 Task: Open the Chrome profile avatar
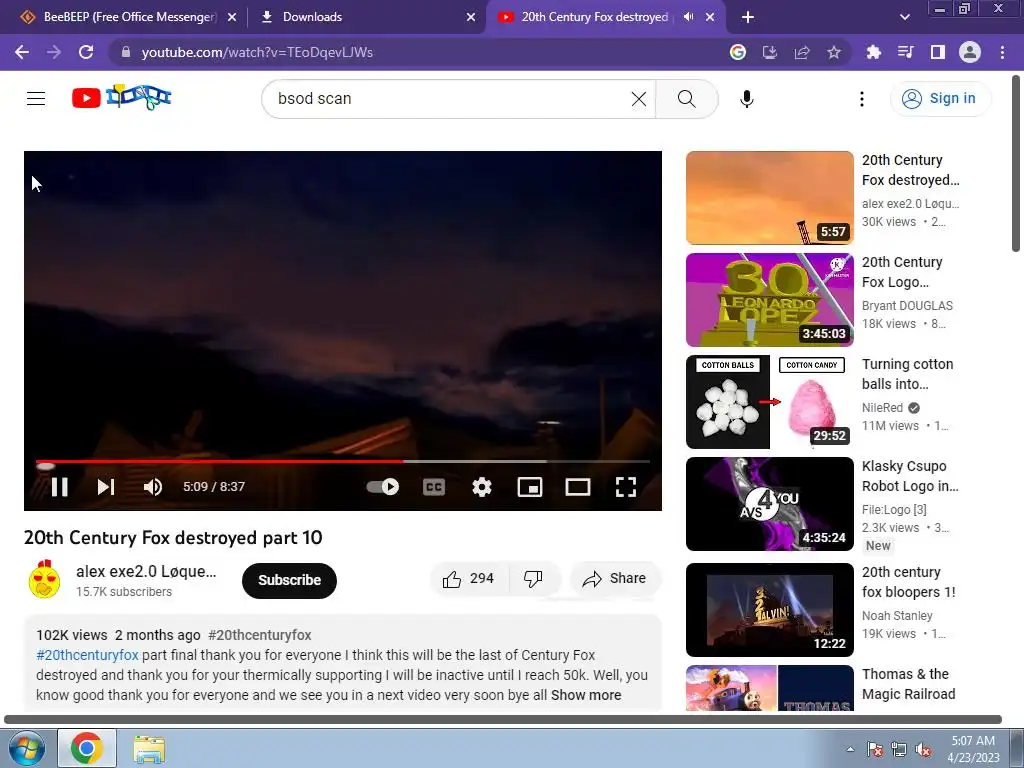(970, 52)
